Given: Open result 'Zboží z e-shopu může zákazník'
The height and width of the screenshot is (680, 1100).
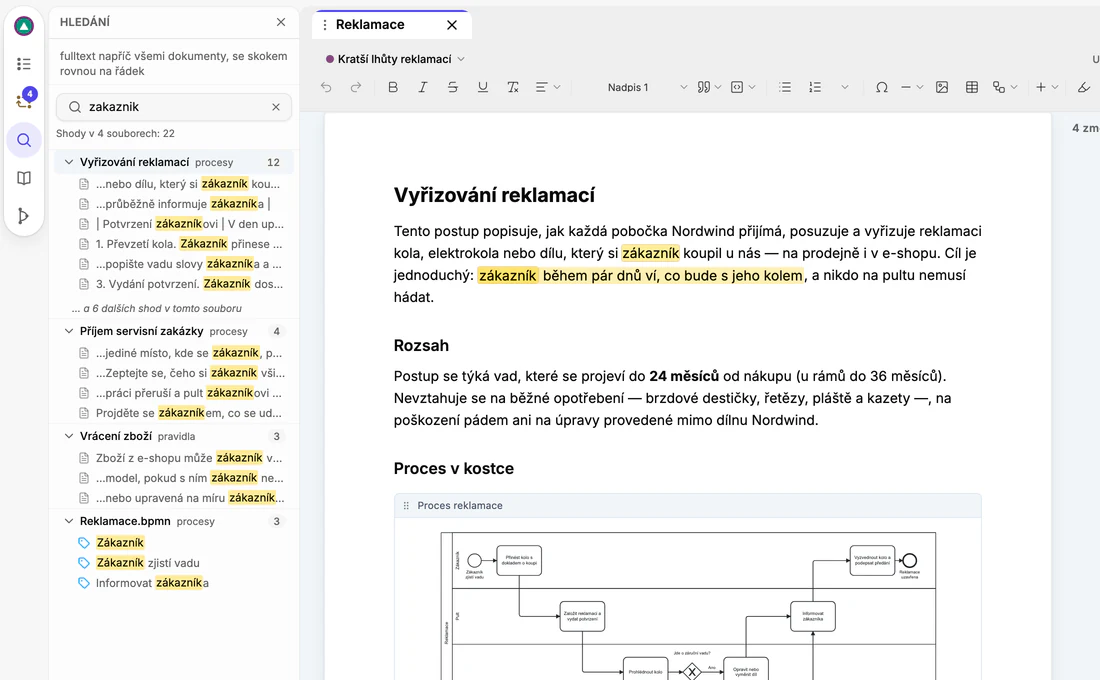Looking at the screenshot, I should click(x=180, y=458).
